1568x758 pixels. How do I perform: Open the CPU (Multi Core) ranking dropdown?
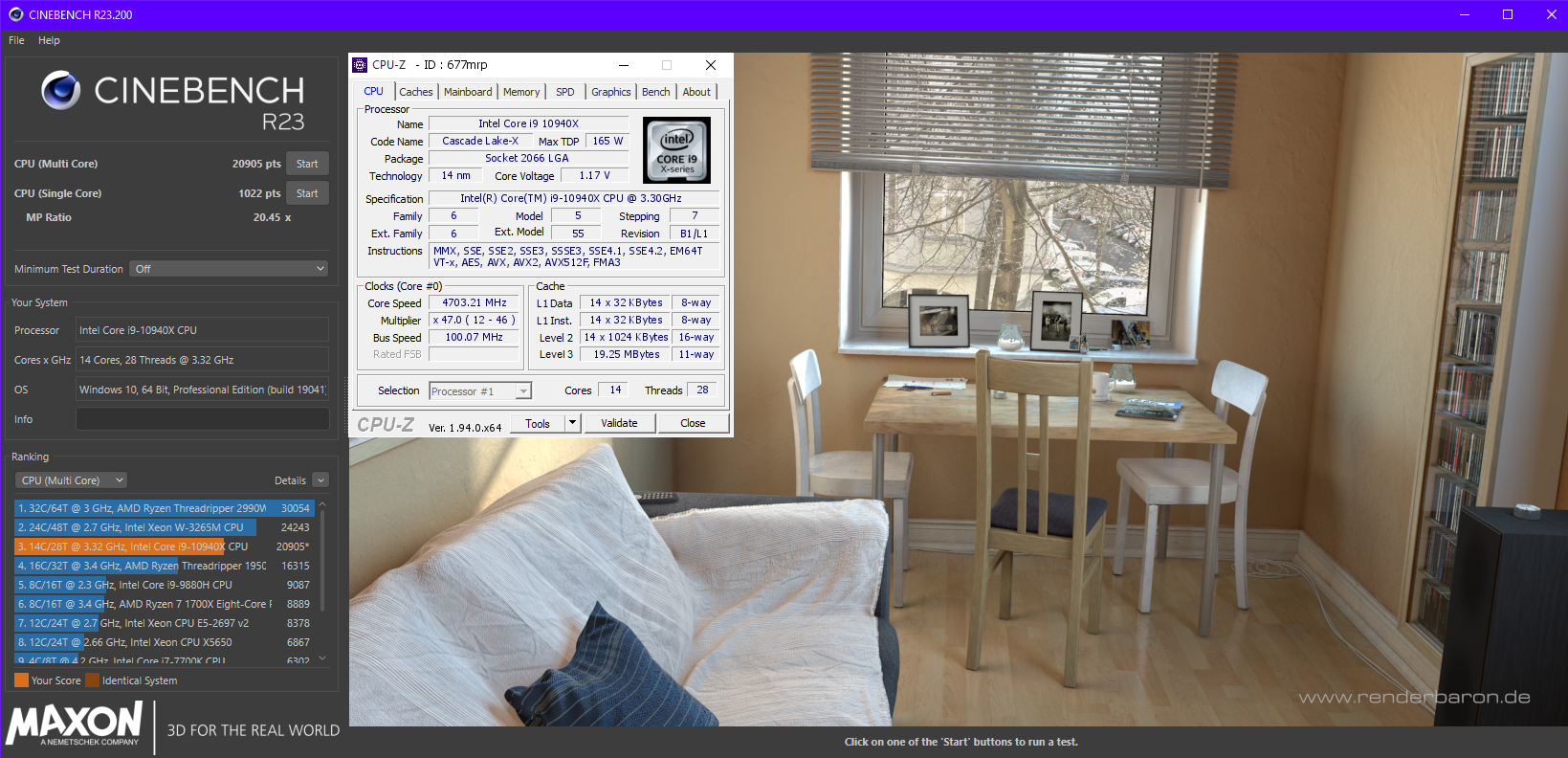pyautogui.click(x=72, y=480)
